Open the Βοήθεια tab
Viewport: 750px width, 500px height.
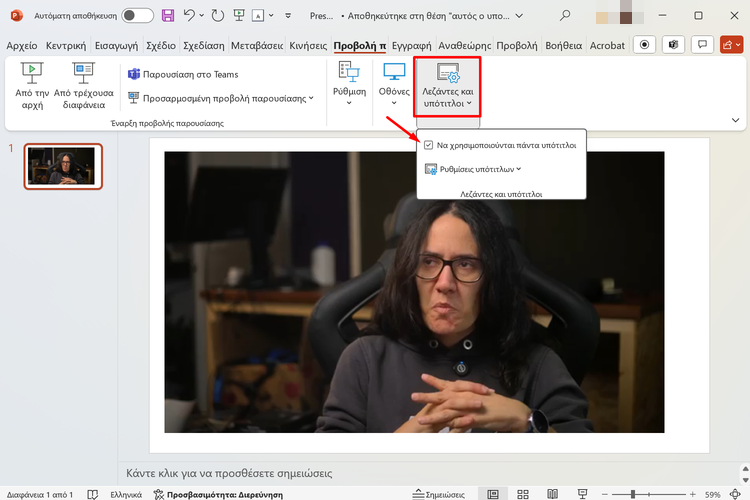pyautogui.click(x=563, y=46)
